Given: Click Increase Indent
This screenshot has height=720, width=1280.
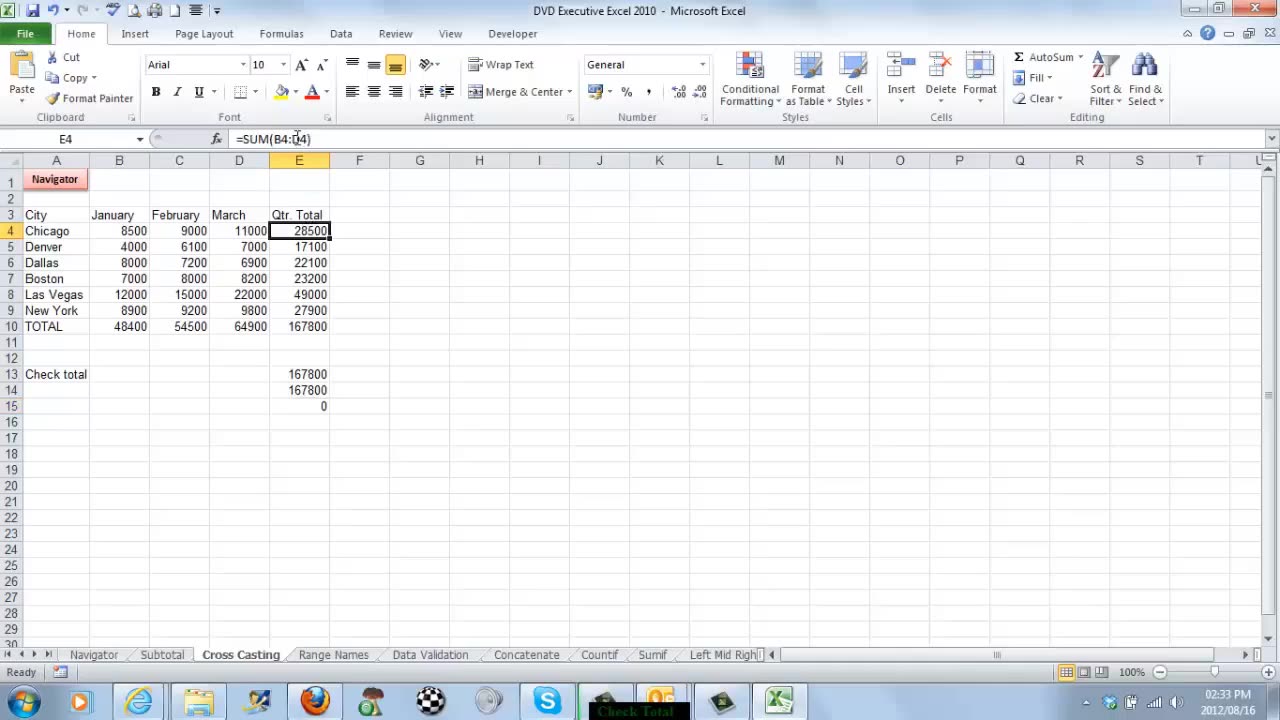Looking at the screenshot, I should click(x=447, y=92).
